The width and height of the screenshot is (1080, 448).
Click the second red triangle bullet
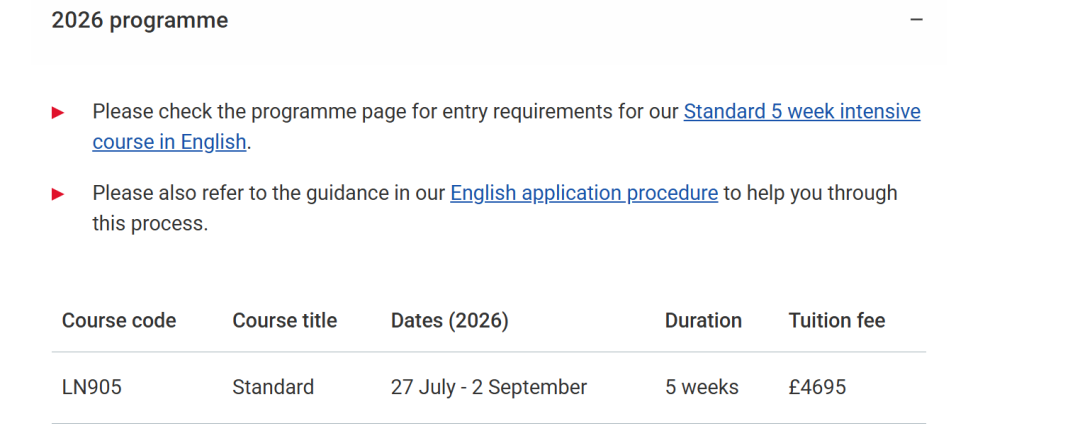coord(58,194)
